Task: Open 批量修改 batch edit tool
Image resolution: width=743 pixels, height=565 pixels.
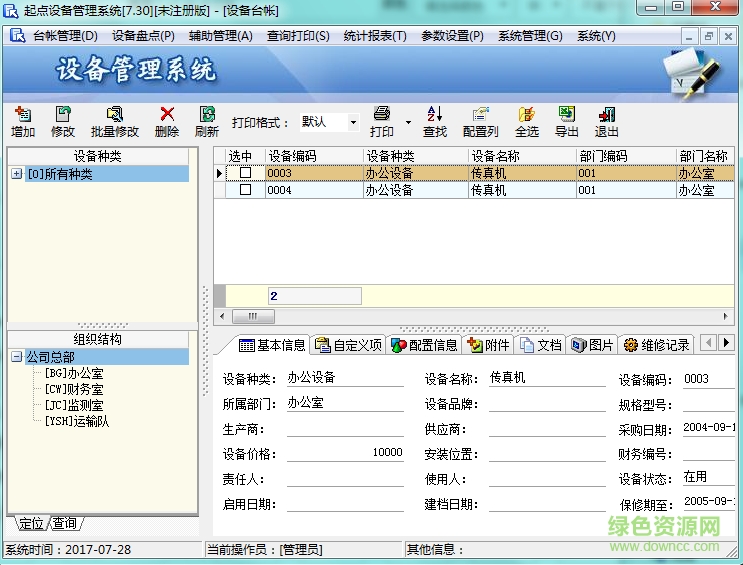Action: pyautogui.click(x=115, y=115)
